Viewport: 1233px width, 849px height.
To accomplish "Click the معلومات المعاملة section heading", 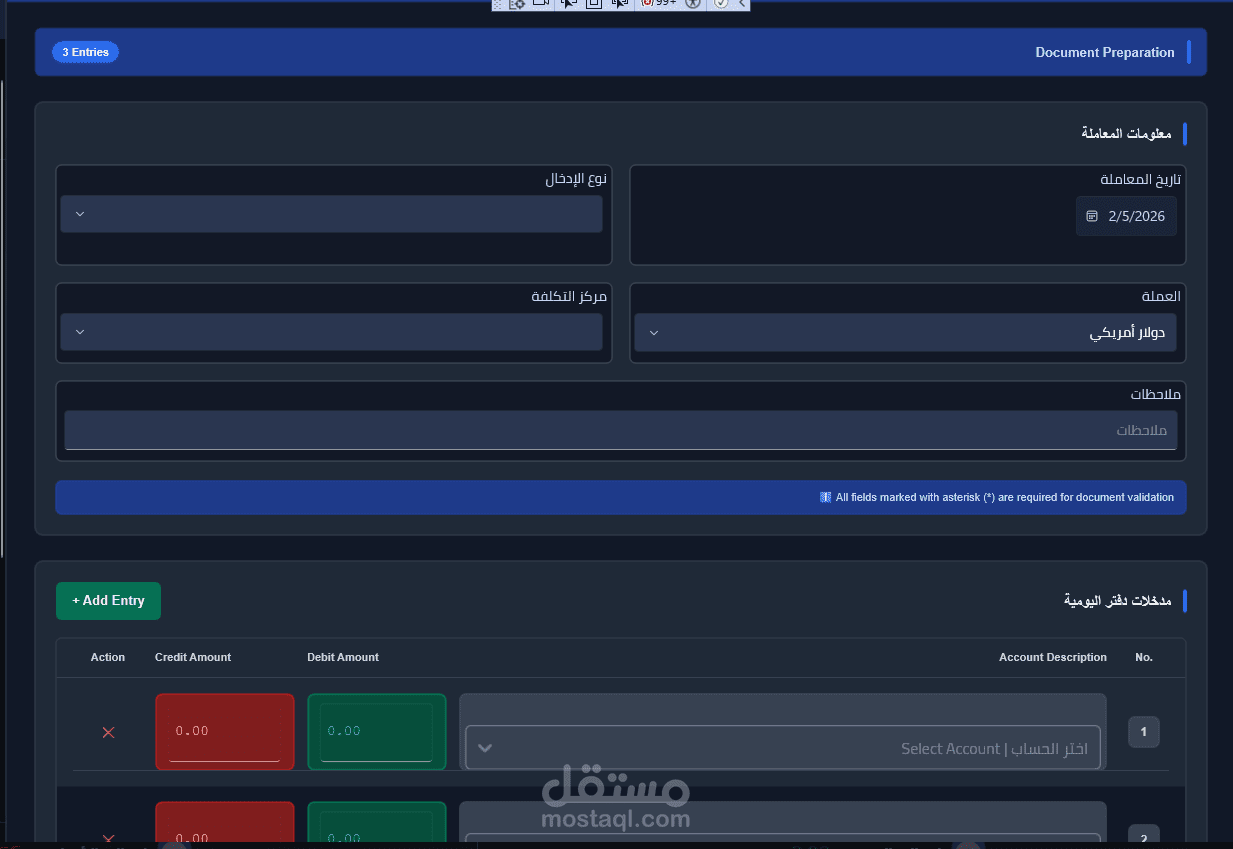I will coord(1126,133).
